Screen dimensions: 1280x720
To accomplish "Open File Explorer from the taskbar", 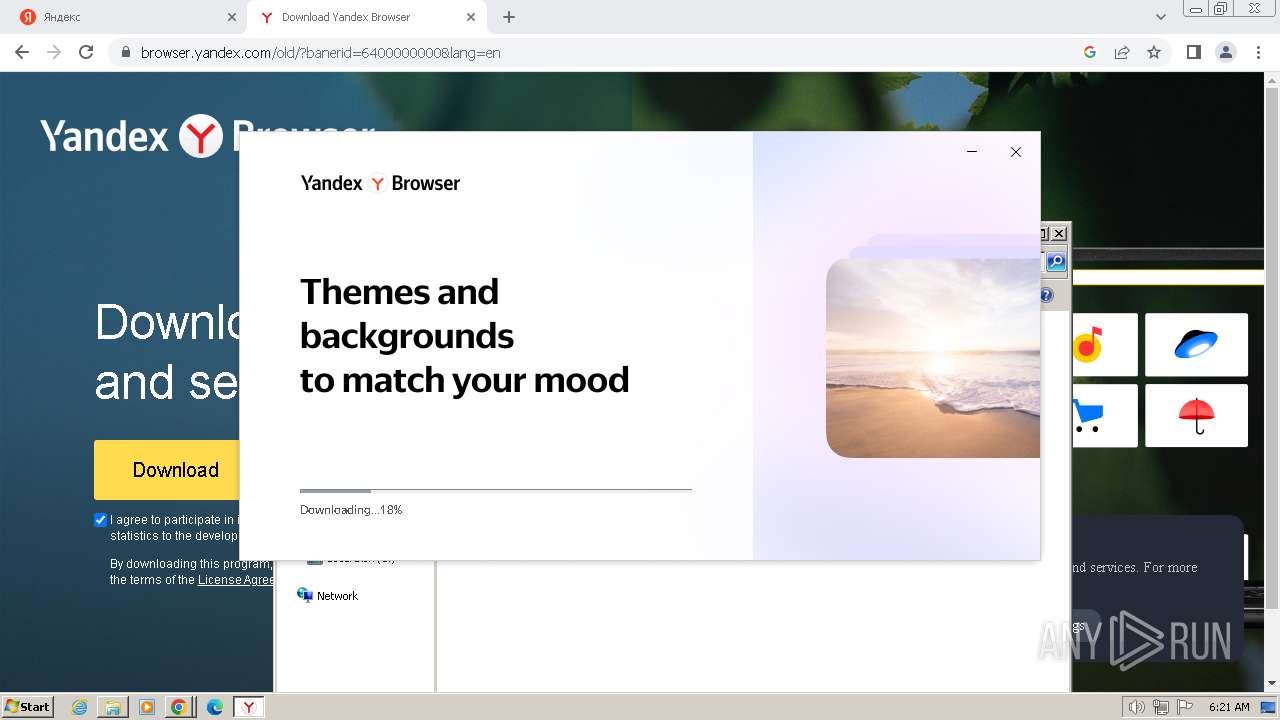I will point(113,707).
